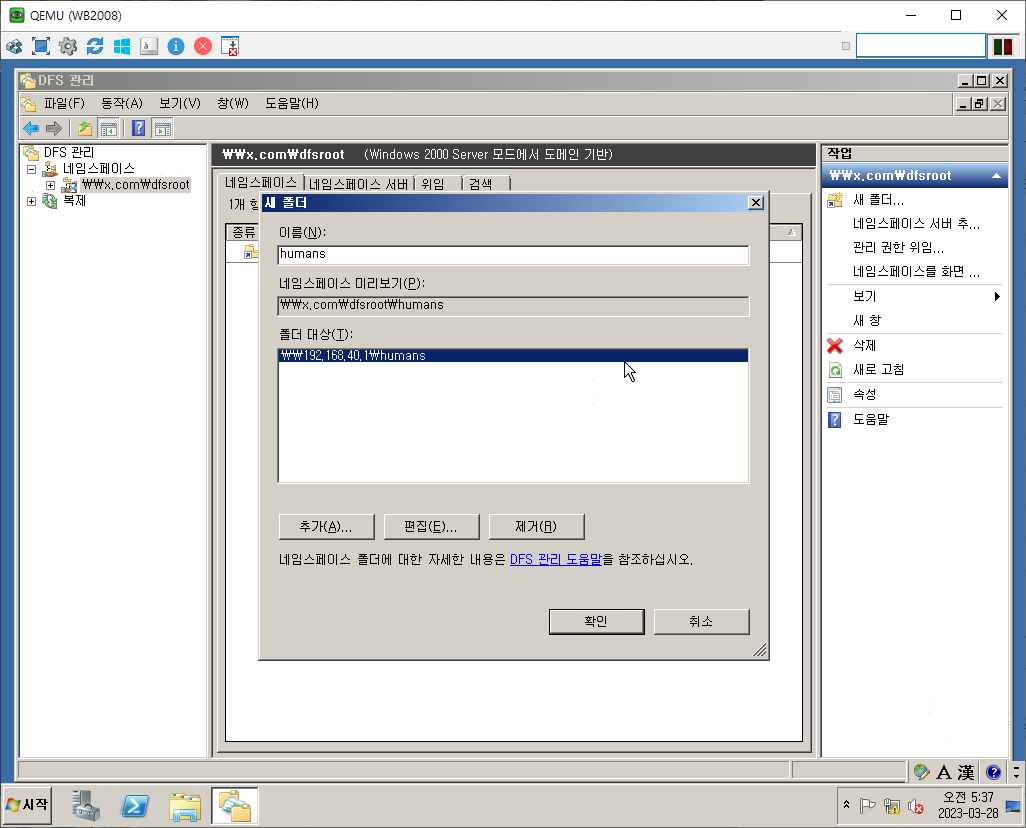This screenshot has height=828, width=1026.
Task: Click the forward arrow in DFS toolbar
Action: [54, 128]
